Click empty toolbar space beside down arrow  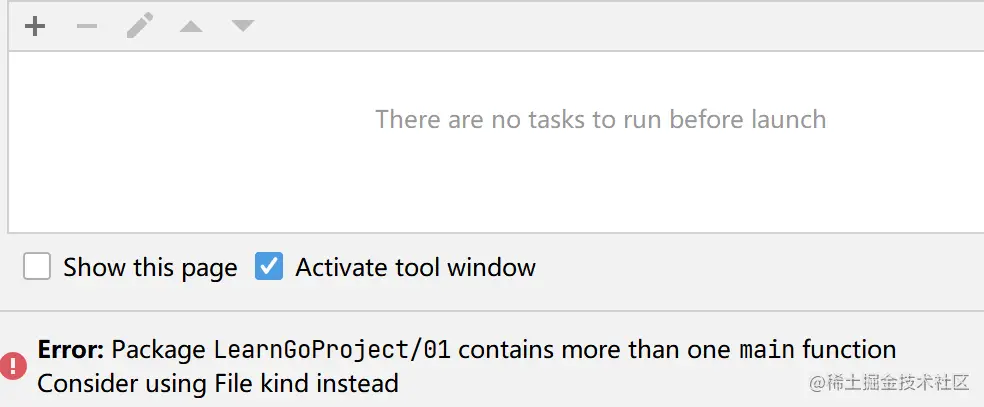[600, 26]
